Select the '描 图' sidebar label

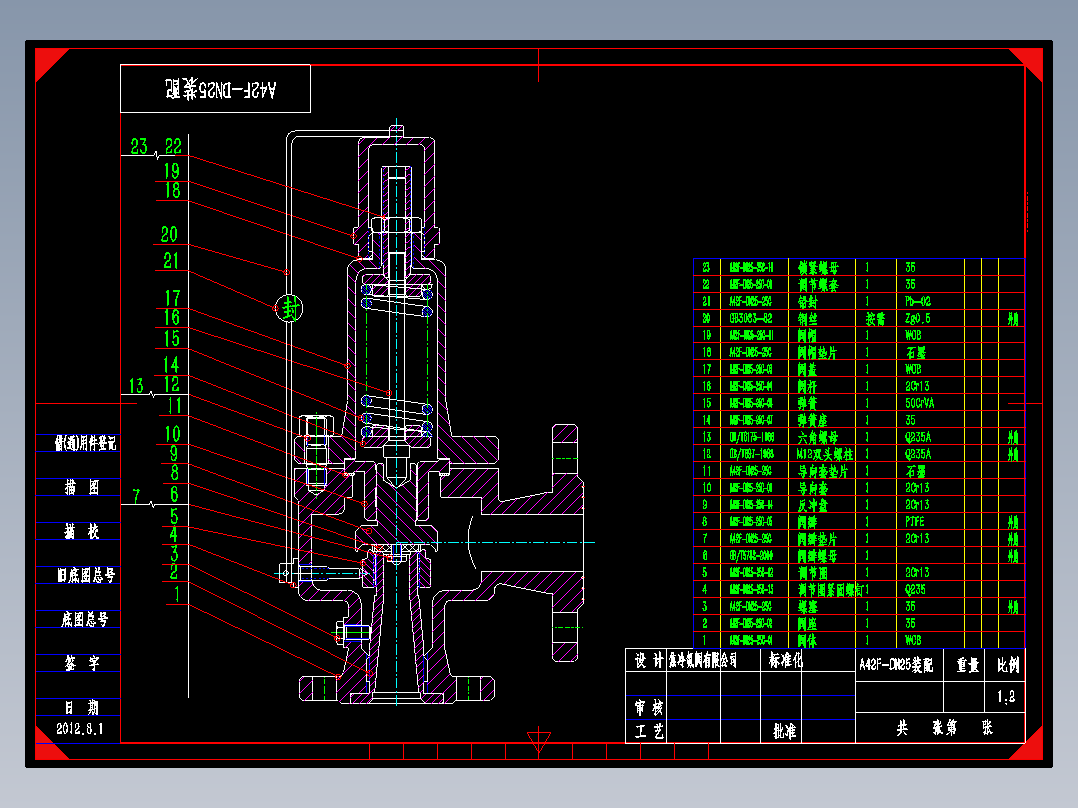(x=82, y=488)
